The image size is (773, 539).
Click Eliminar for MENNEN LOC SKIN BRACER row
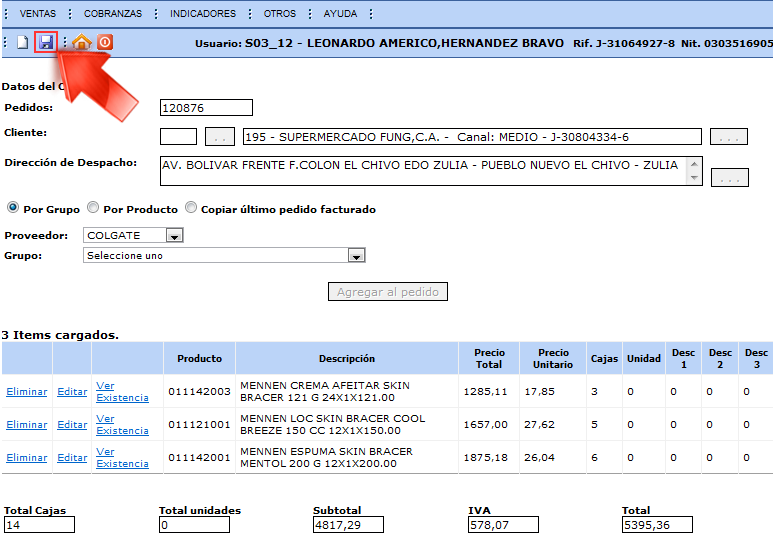click(27, 425)
